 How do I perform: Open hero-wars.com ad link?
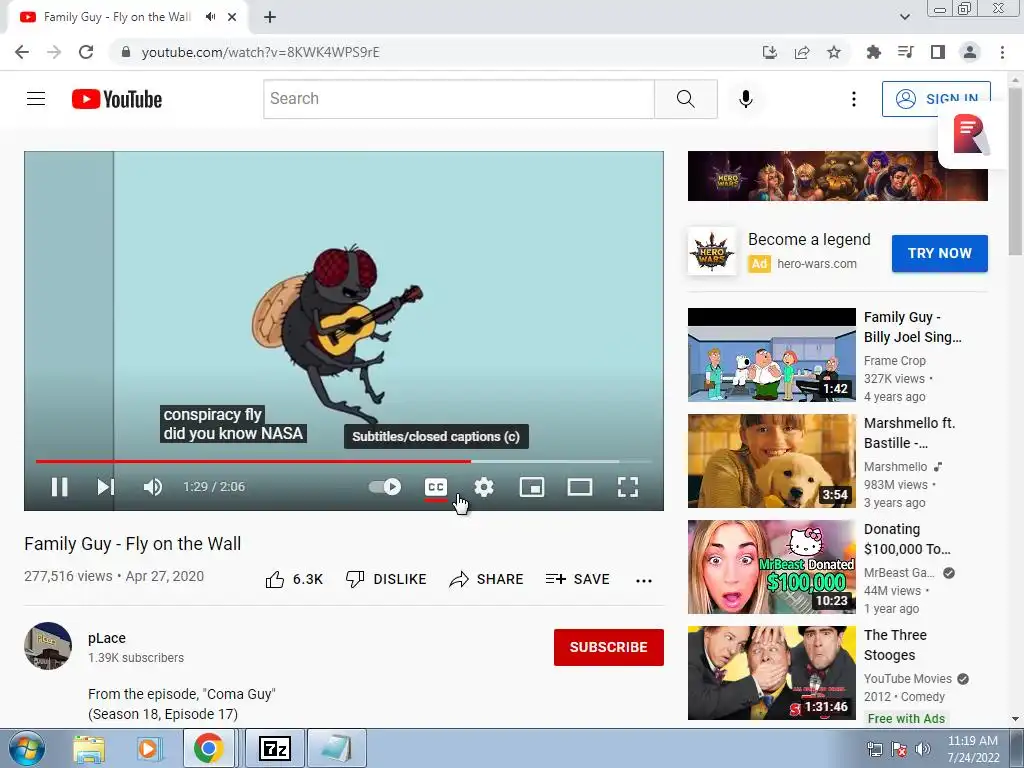817,264
